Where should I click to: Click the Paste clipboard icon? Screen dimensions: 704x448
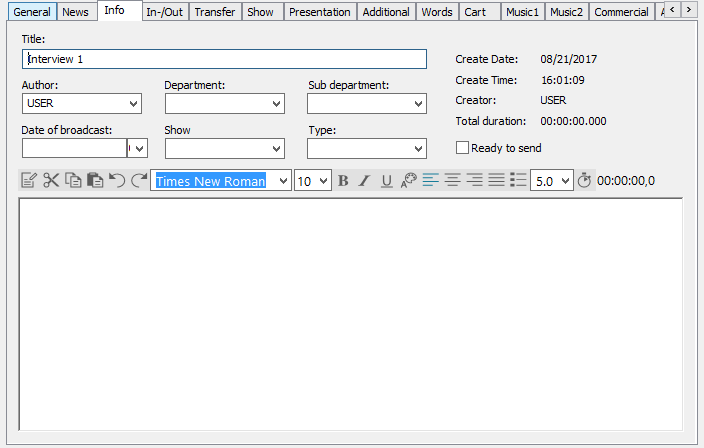pos(95,181)
